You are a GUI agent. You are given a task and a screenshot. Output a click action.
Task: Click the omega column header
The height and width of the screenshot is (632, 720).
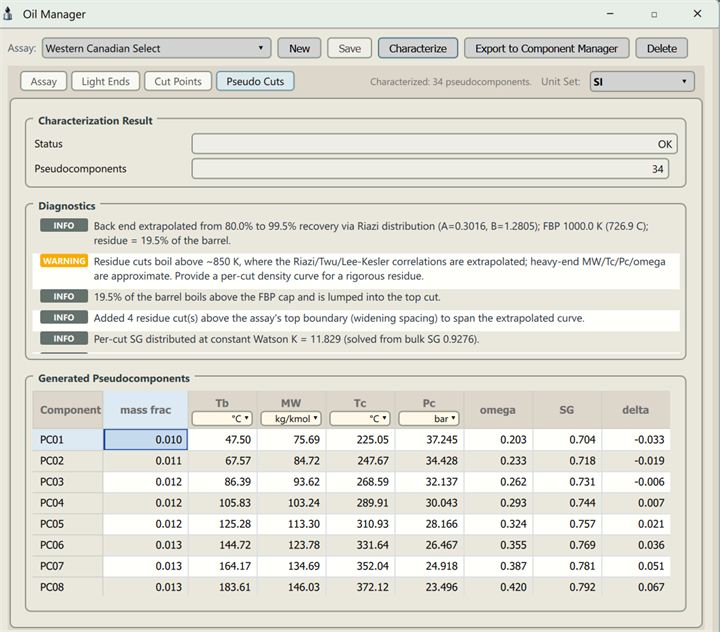coord(498,410)
